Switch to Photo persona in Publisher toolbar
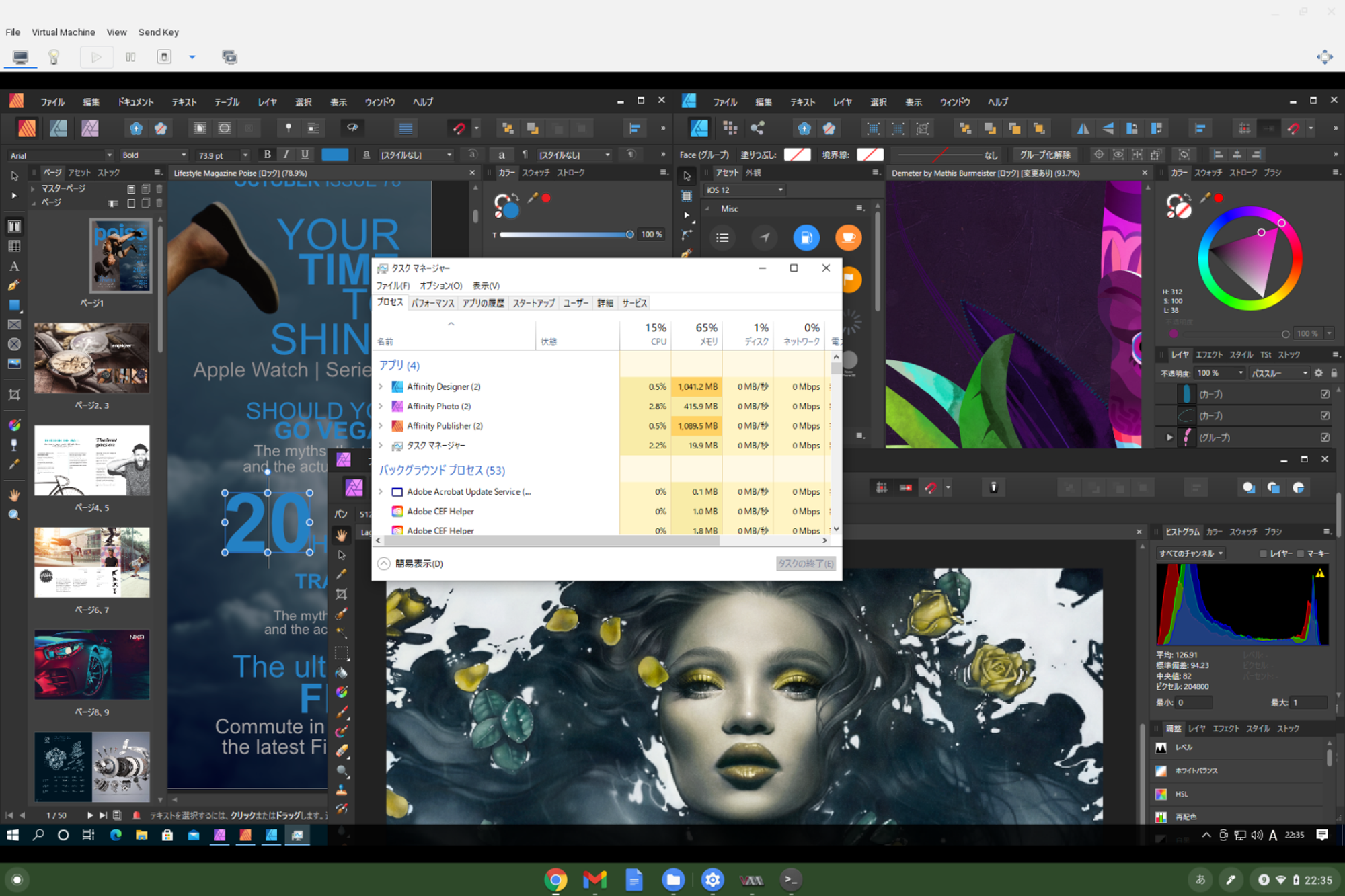The width and height of the screenshot is (1345, 896). coord(90,128)
